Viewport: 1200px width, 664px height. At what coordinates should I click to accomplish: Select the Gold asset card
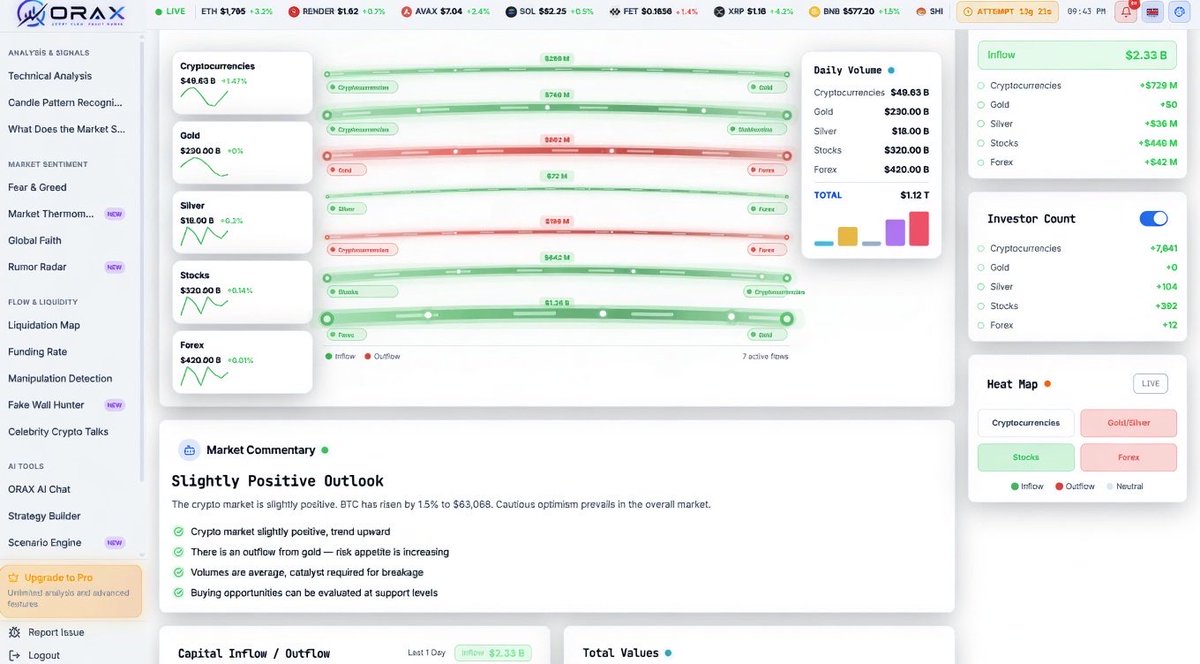click(x=243, y=154)
